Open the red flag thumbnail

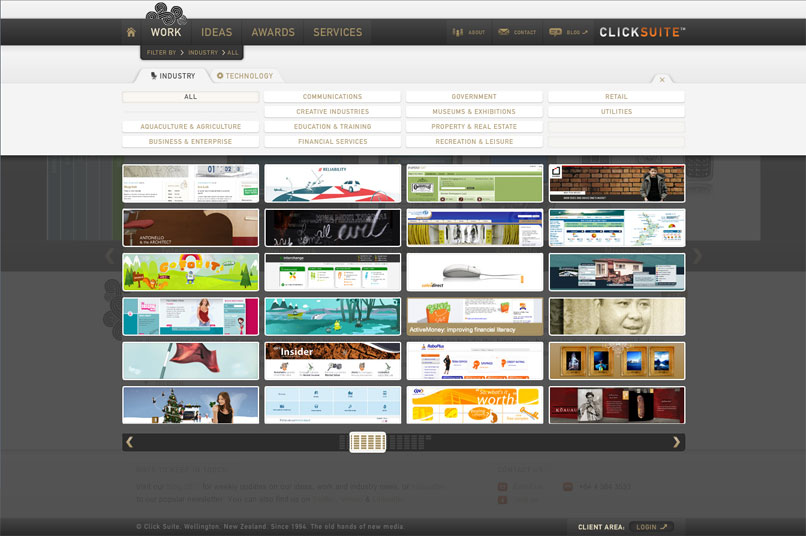point(191,361)
